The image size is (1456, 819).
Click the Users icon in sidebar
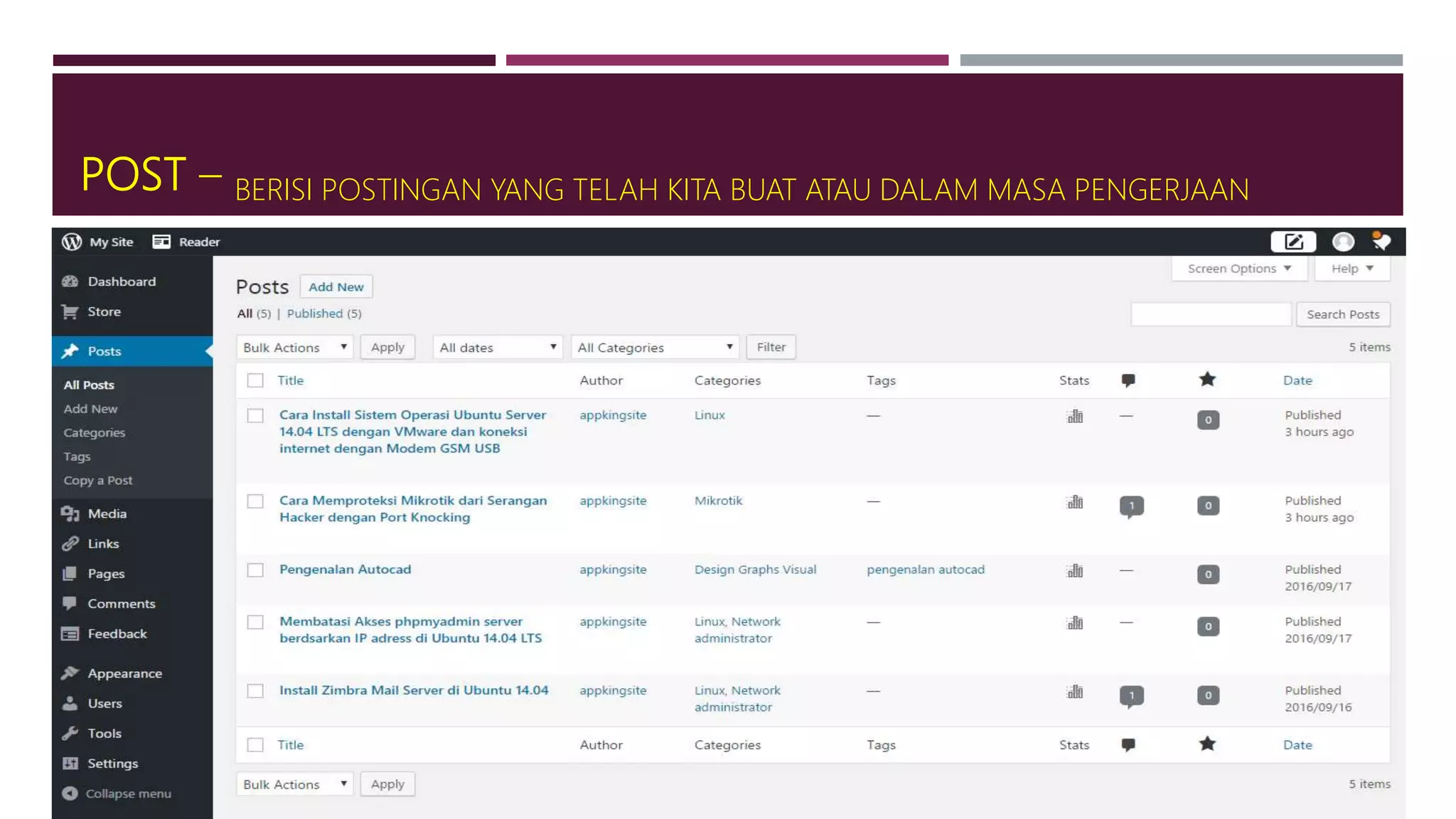70,703
